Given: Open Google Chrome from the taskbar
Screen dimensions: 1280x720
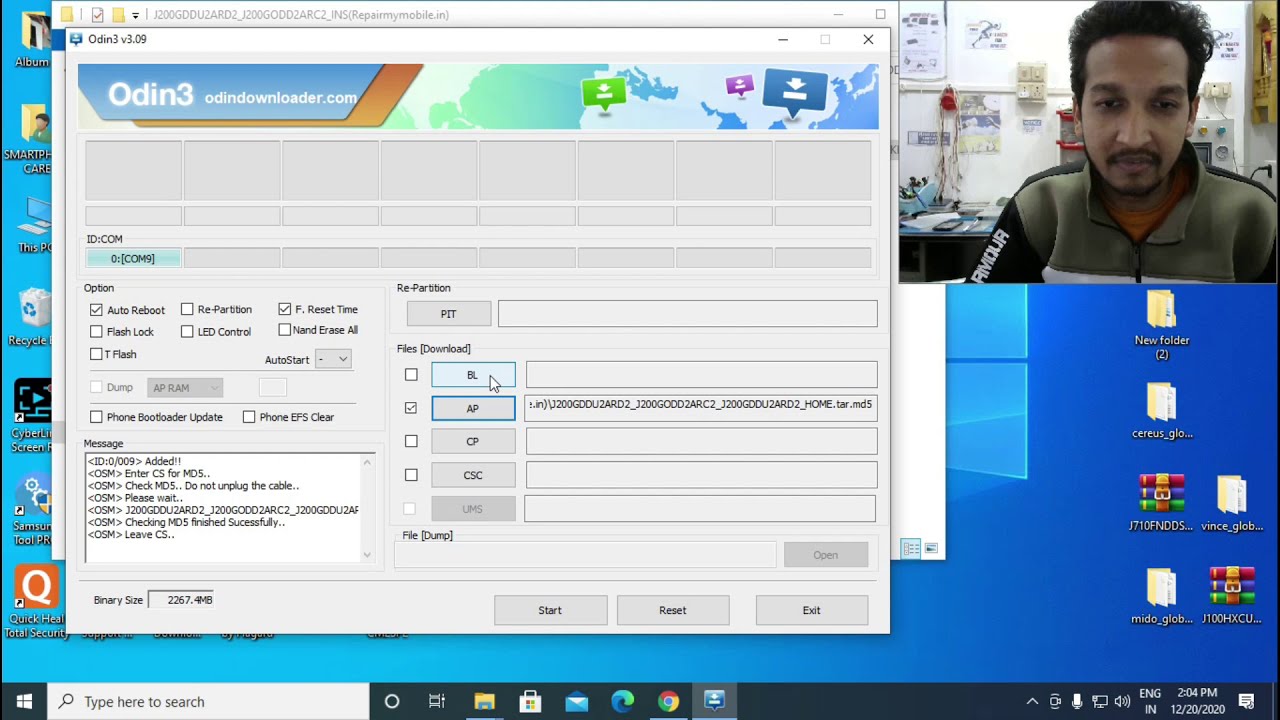Looking at the screenshot, I should point(668,701).
